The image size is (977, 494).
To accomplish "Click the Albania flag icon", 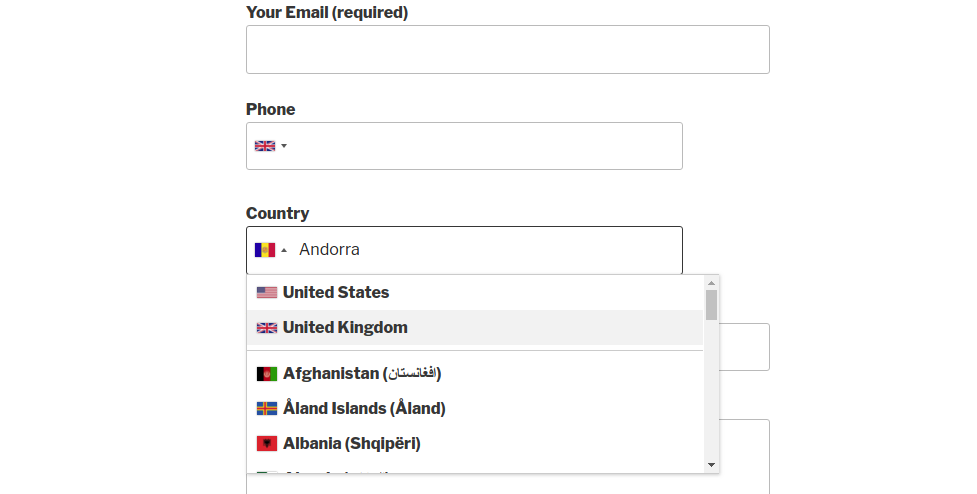I will [267, 444].
